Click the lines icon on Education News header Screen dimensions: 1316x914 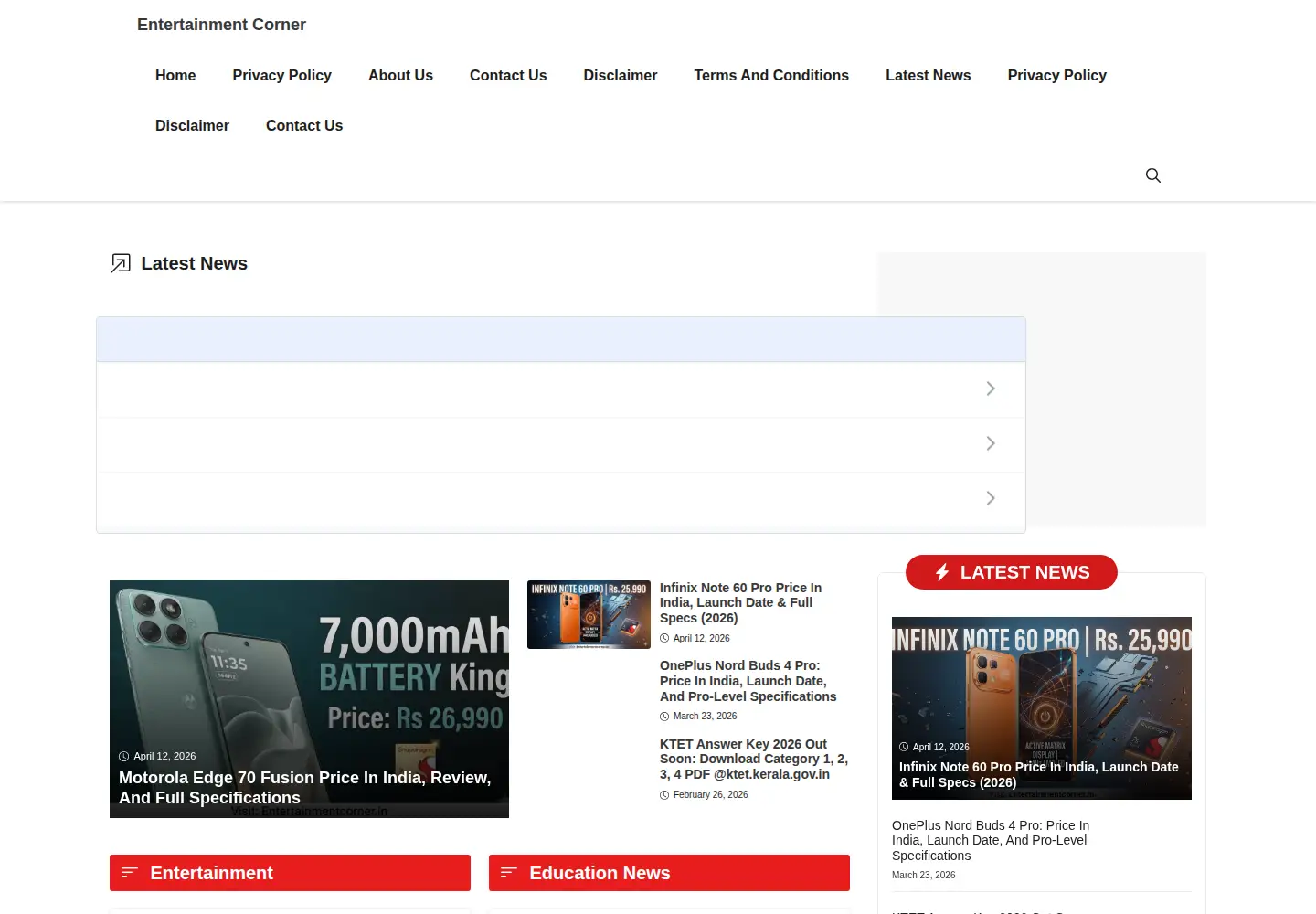point(509,873)
